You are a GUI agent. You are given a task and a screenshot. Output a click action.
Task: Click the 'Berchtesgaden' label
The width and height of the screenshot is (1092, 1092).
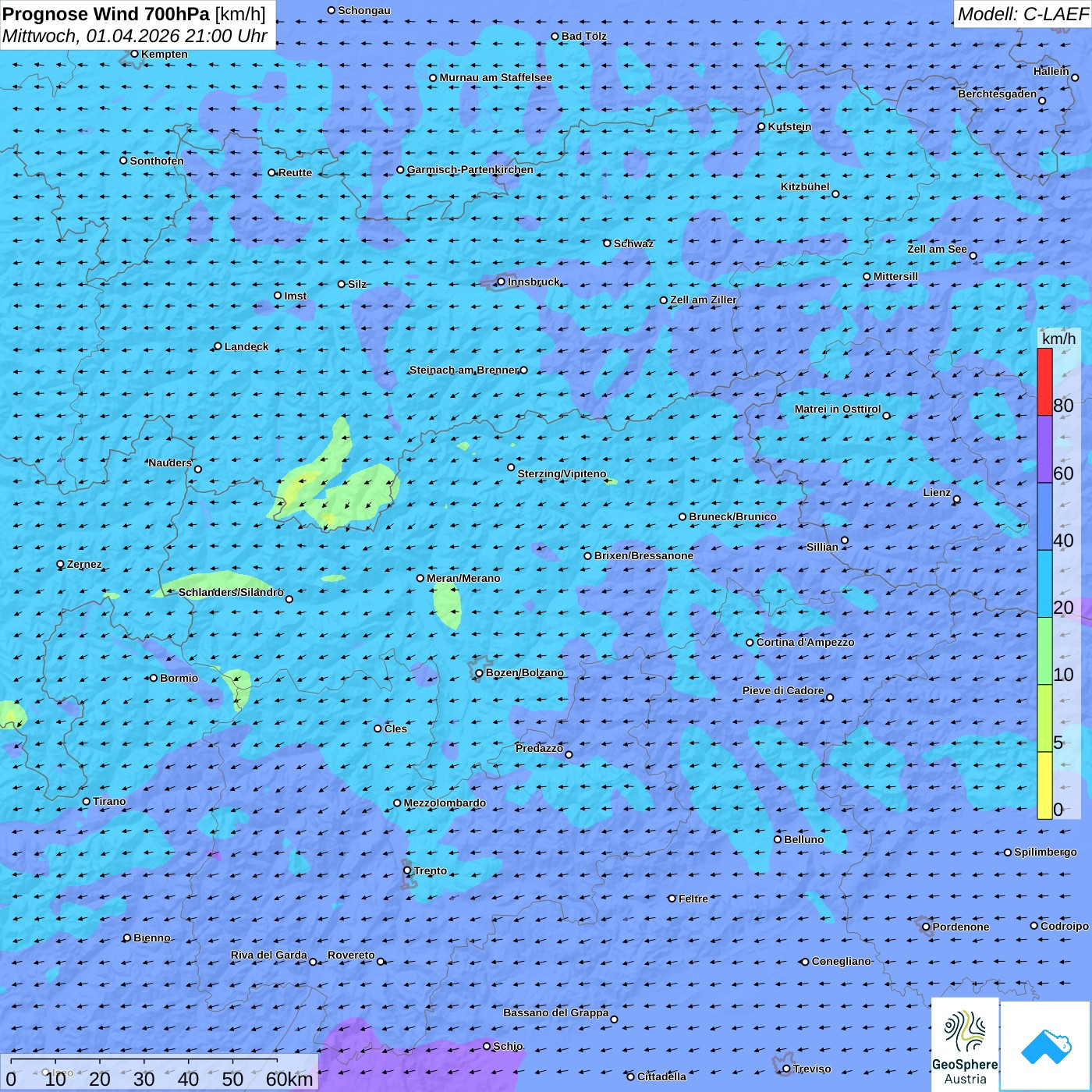click(x=998, y=94)
